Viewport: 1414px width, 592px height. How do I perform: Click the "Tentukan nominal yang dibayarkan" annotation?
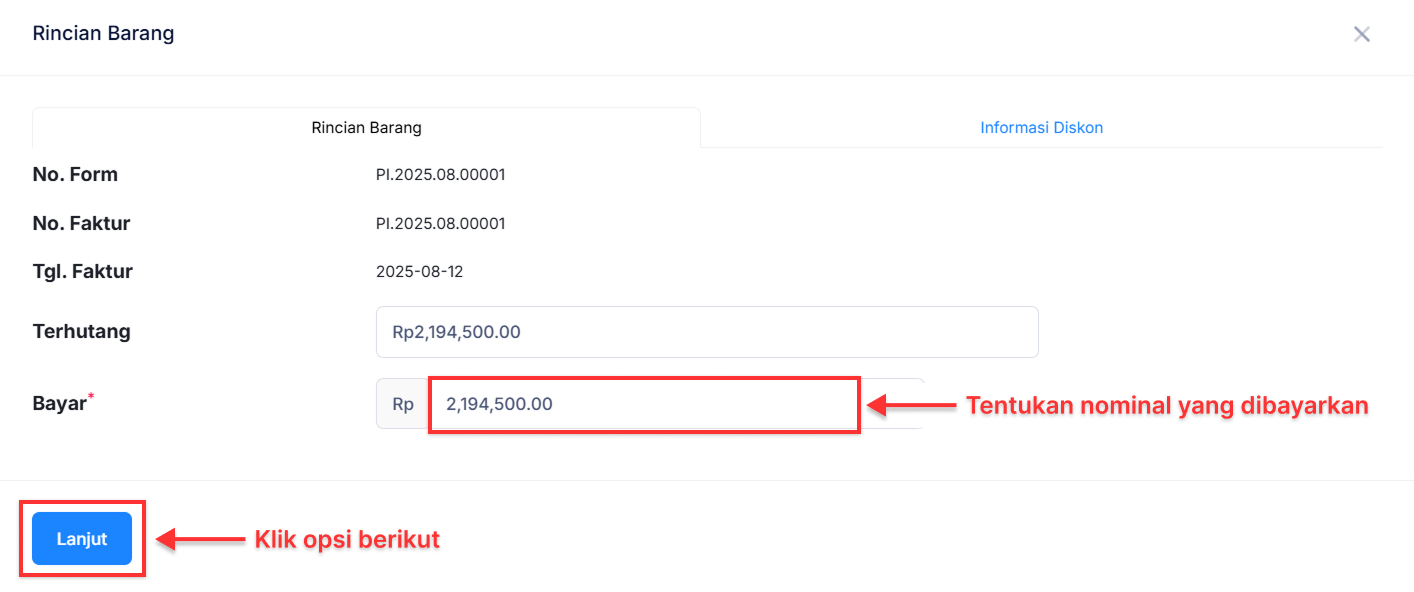(1166, 405)
